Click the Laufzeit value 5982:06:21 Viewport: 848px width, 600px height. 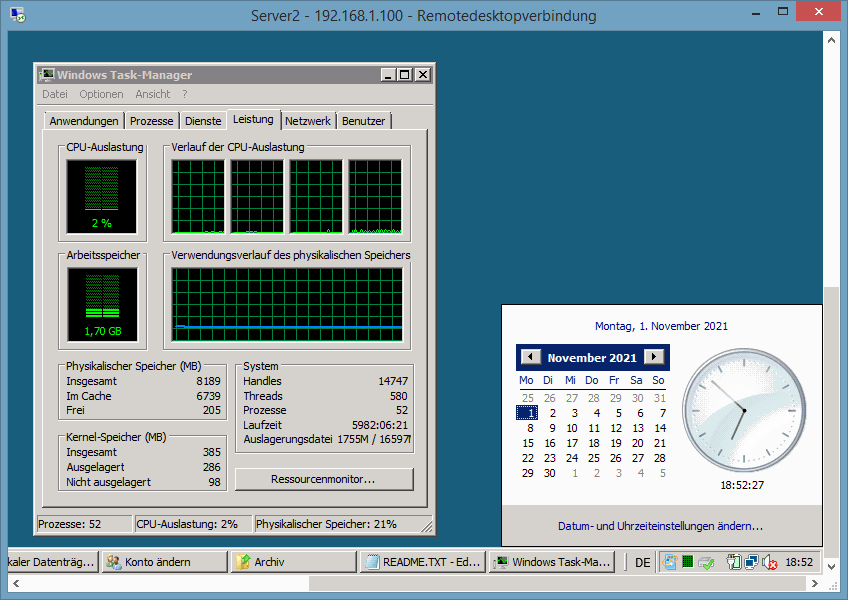coord(380,425)
